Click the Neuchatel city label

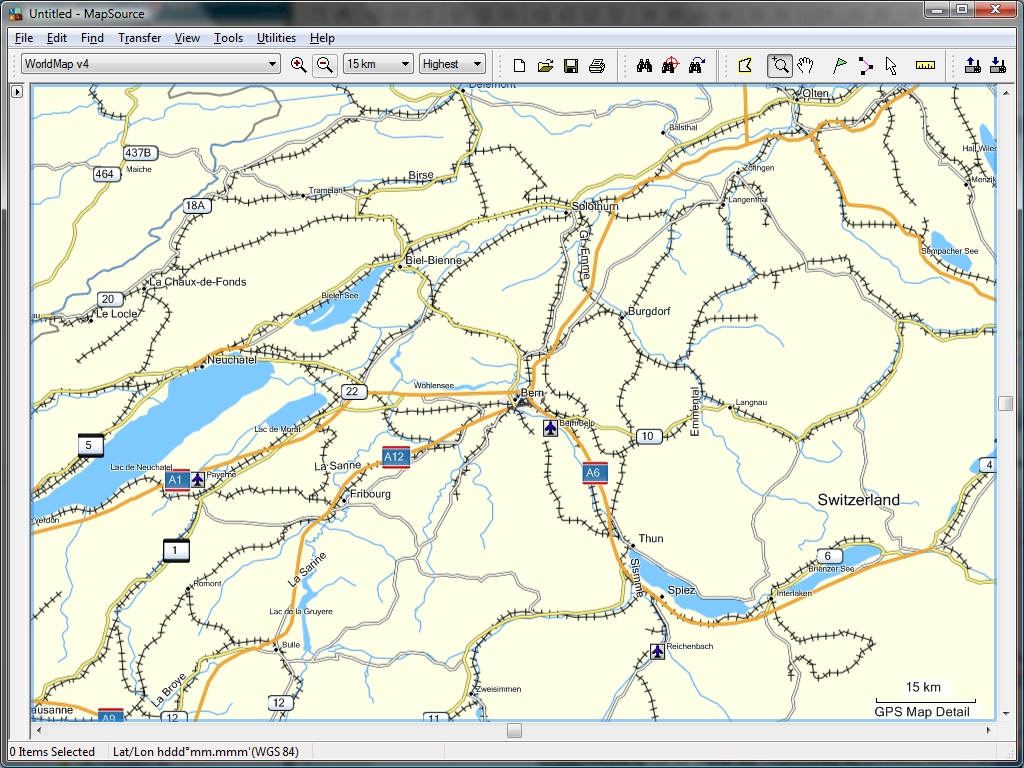(232, 359)
